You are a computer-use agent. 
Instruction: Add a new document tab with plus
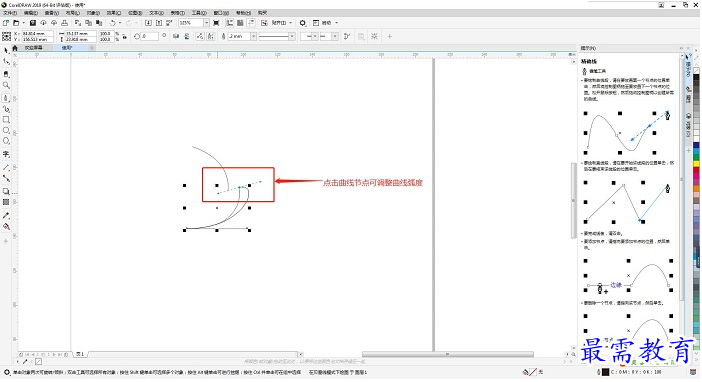(x=92, y=47)
